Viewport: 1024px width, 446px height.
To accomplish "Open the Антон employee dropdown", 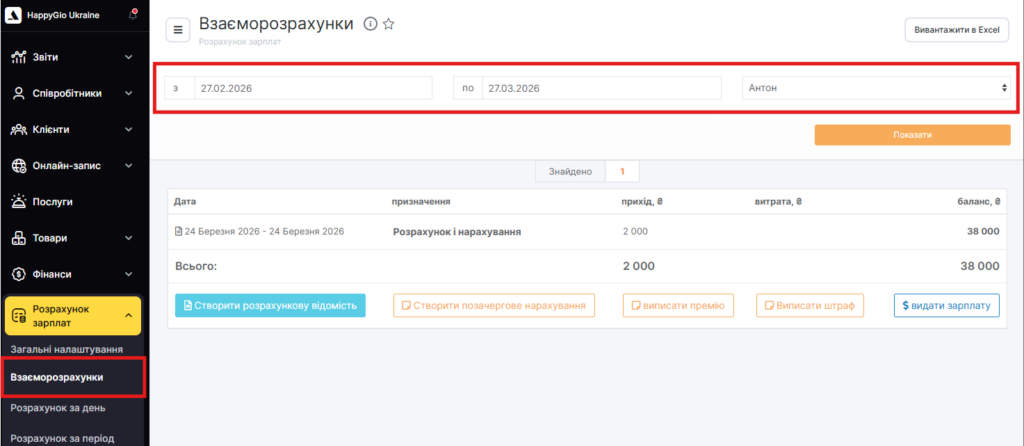I will 877,88.
